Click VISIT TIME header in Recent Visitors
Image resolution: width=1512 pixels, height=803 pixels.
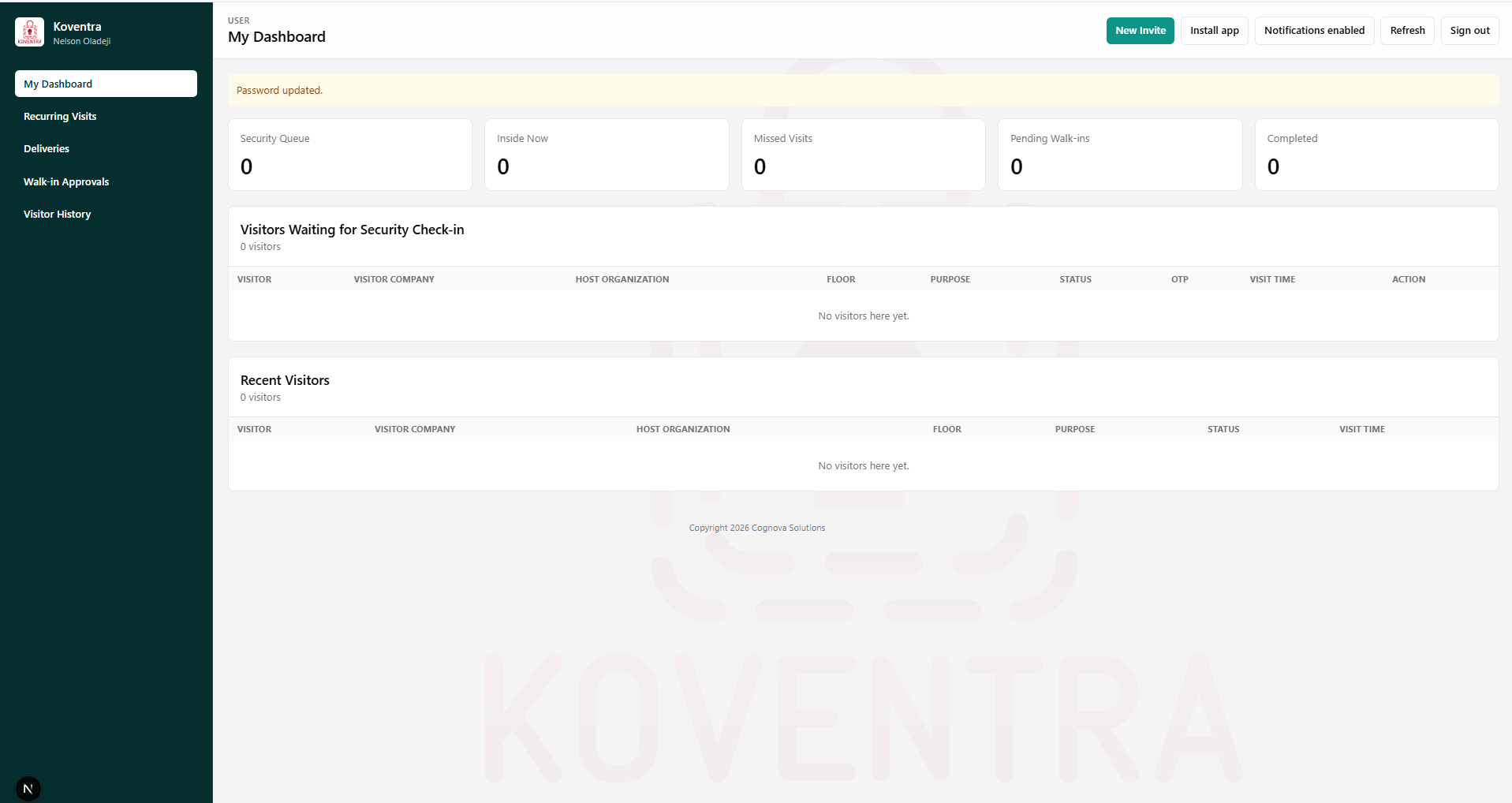point(1361,429)
